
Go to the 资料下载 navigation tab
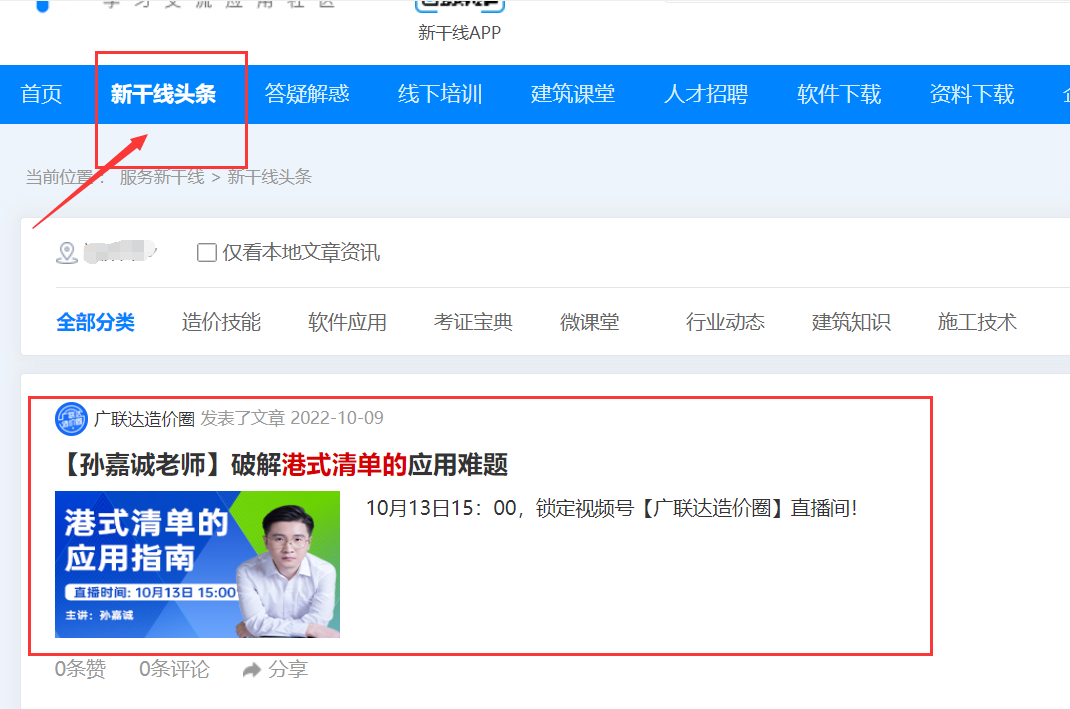tap(972, 93)
